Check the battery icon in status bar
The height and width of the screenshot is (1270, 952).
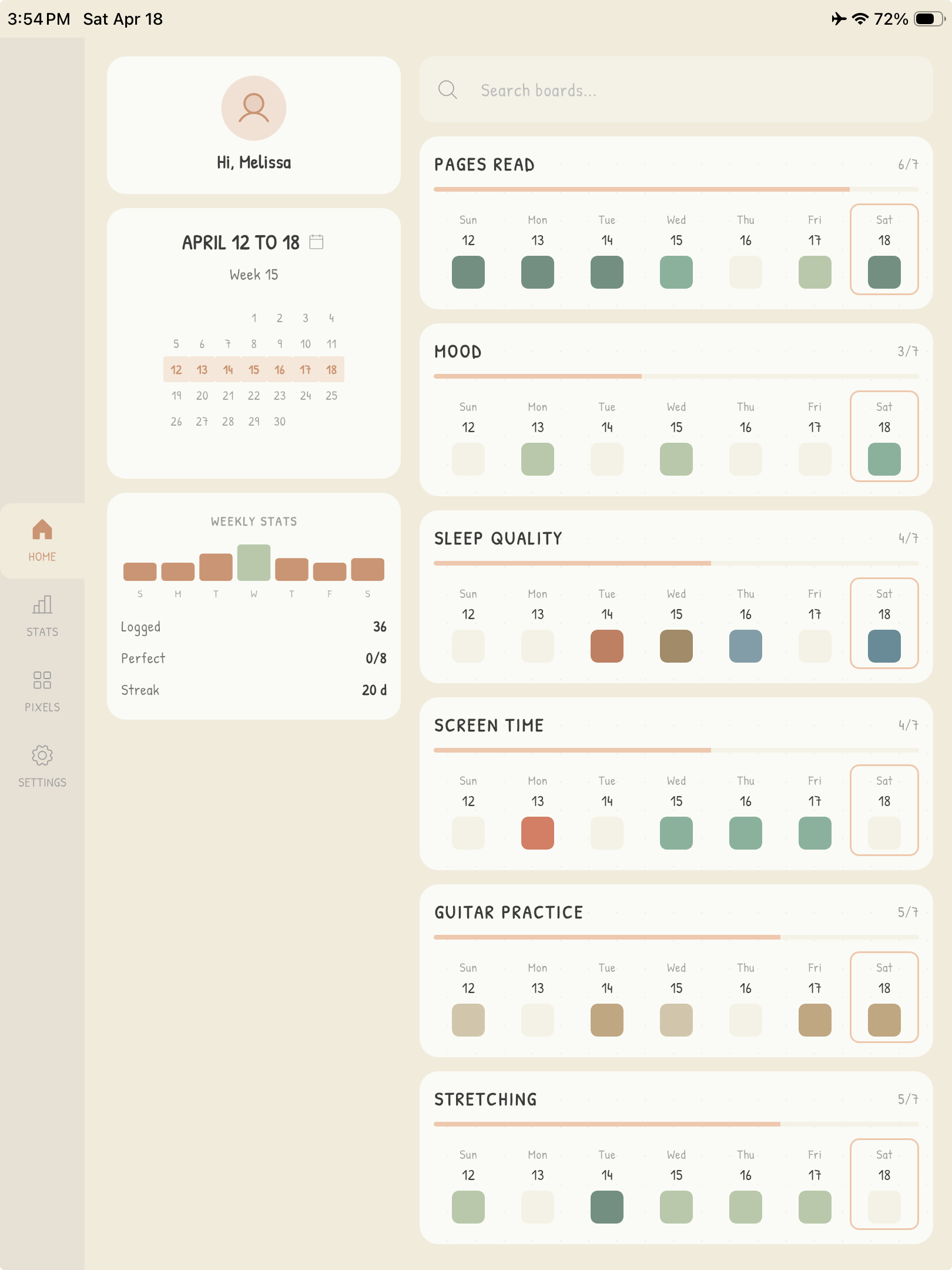(x=929, y=19)
